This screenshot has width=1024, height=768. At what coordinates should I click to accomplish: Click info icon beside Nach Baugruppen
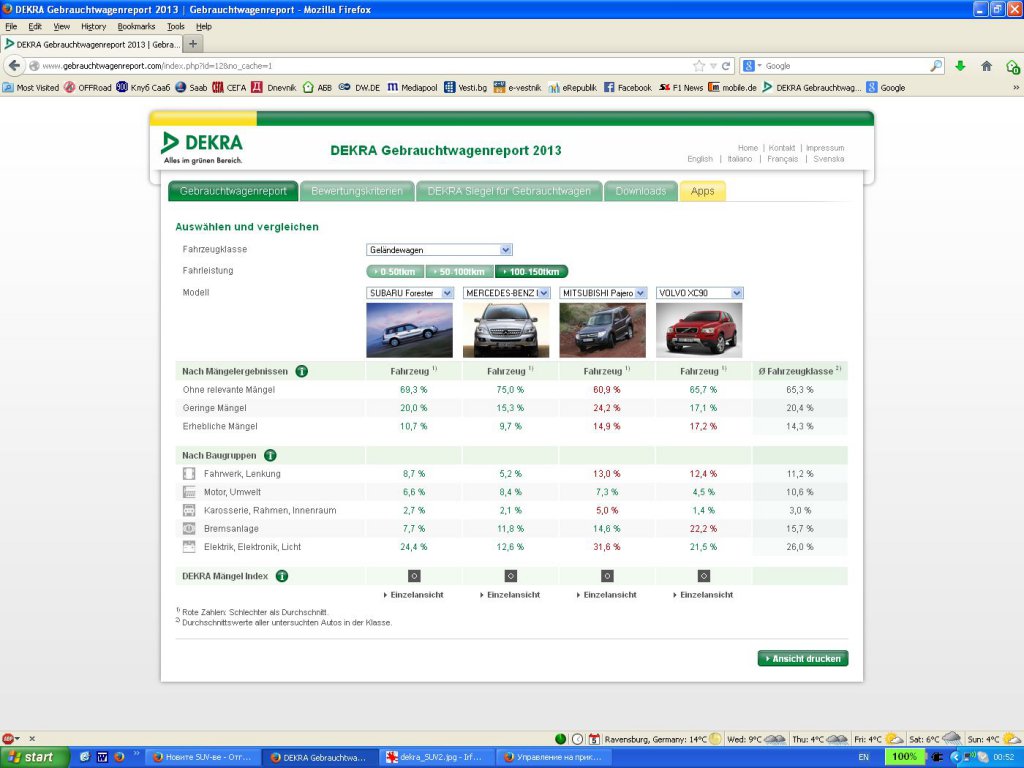click(270, 455)
